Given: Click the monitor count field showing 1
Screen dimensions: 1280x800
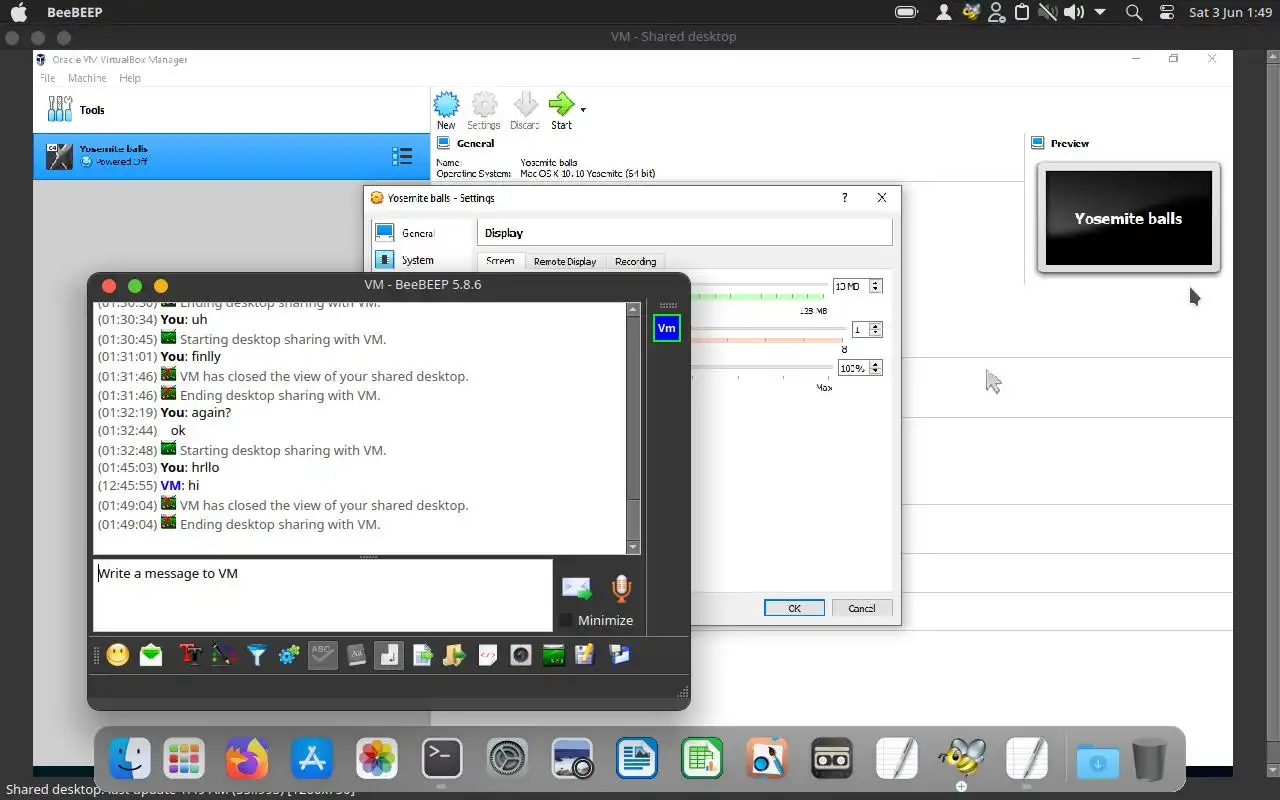Looking at the screenshot, I should (x=860, y=329).
